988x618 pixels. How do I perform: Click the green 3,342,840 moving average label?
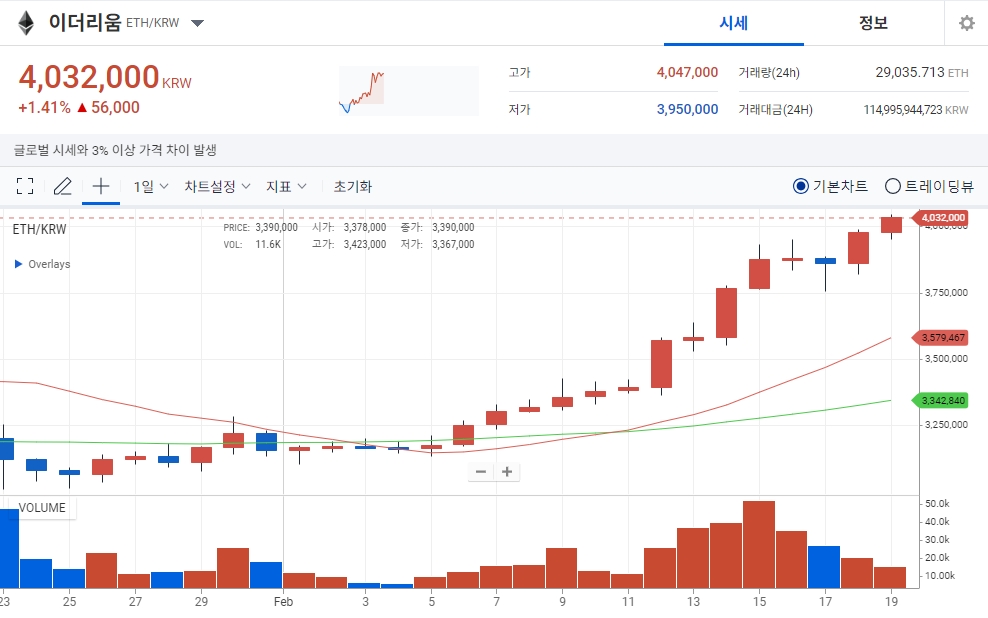click(943, 400)
